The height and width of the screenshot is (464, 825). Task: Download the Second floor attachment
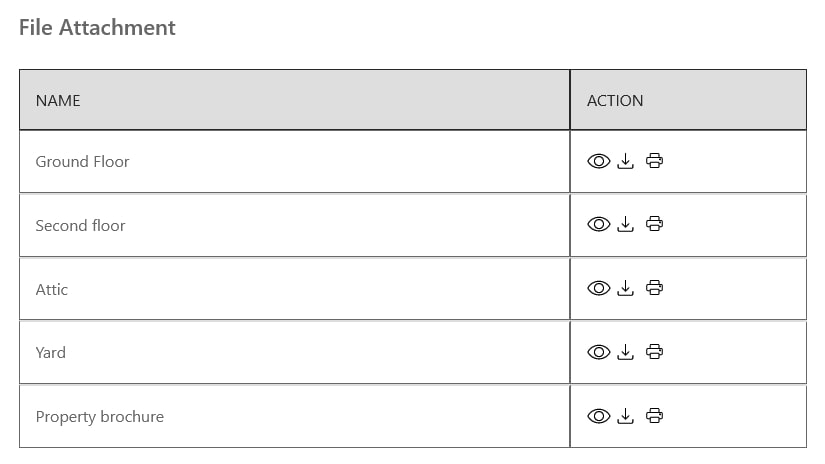626,225
